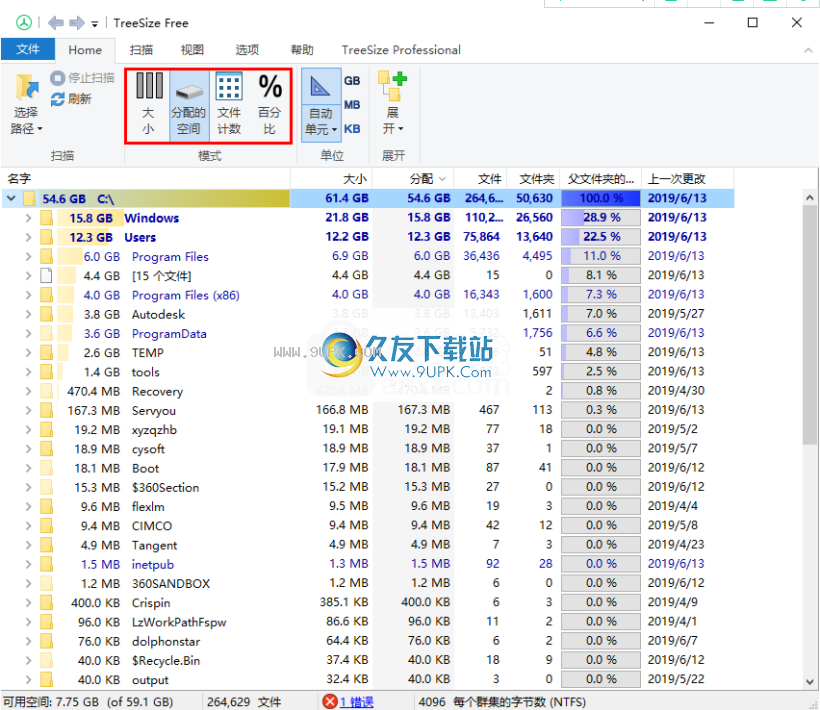The height and width of the screenshot is (710, 820).
Task: Click the inetpub folder icon
Action: click(47, 564)
